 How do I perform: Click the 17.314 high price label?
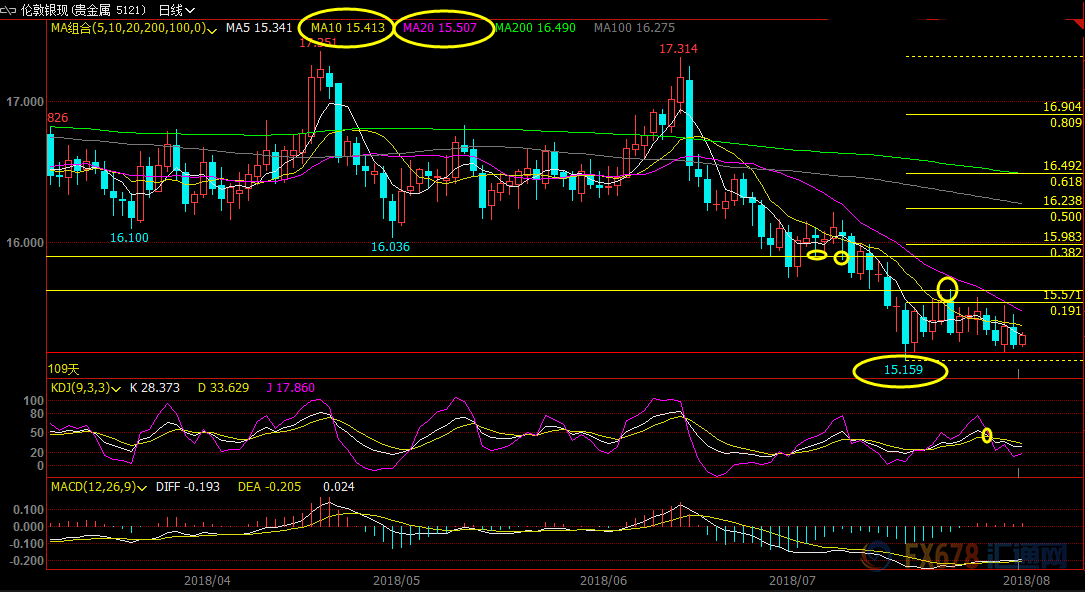[678, 49]
